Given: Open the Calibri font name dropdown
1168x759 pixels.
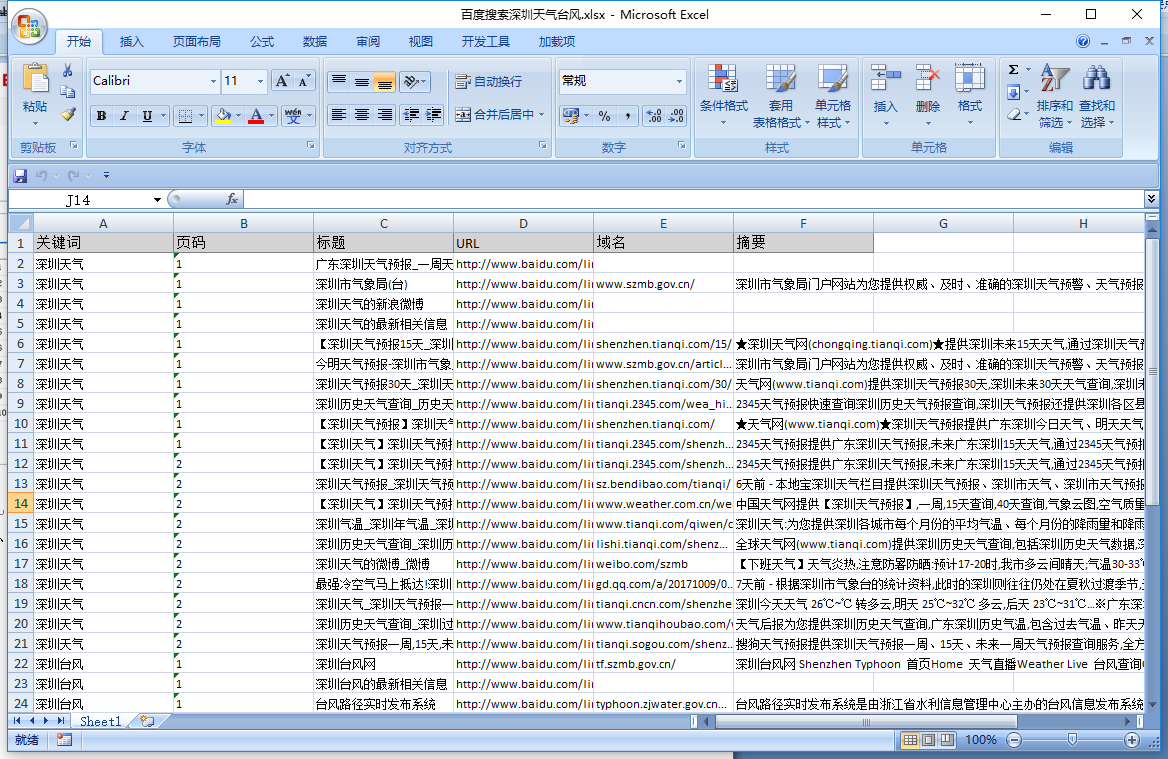Looking at the screenshot, I should (213, 81).
